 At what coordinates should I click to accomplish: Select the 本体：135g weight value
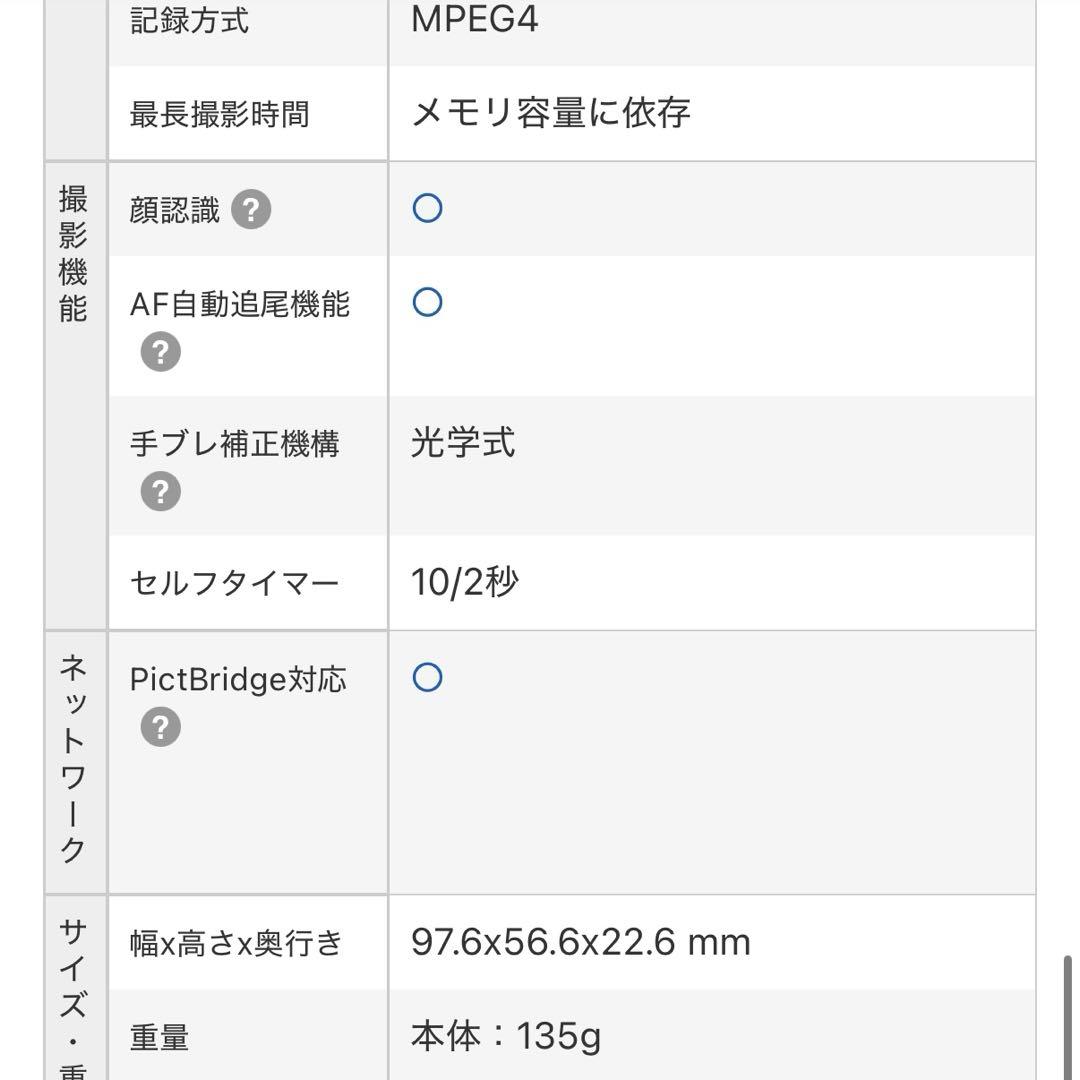(506, 1037)
